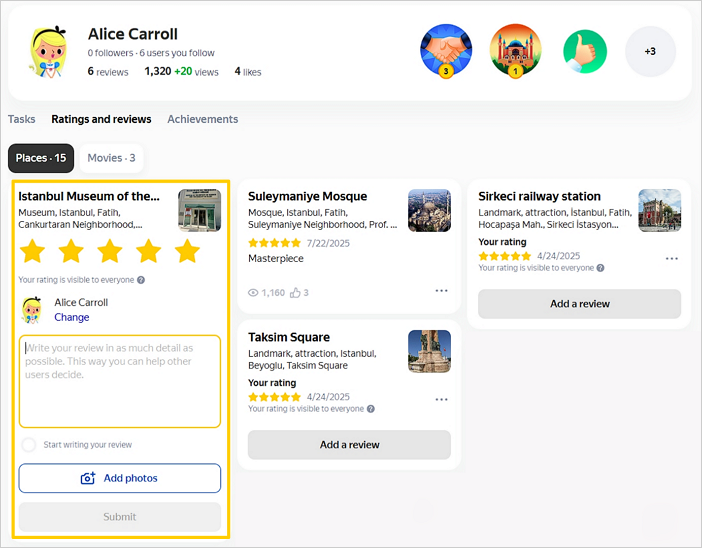Switch to the Tasks tab
The image size is (702, 548).
[22, 119]
